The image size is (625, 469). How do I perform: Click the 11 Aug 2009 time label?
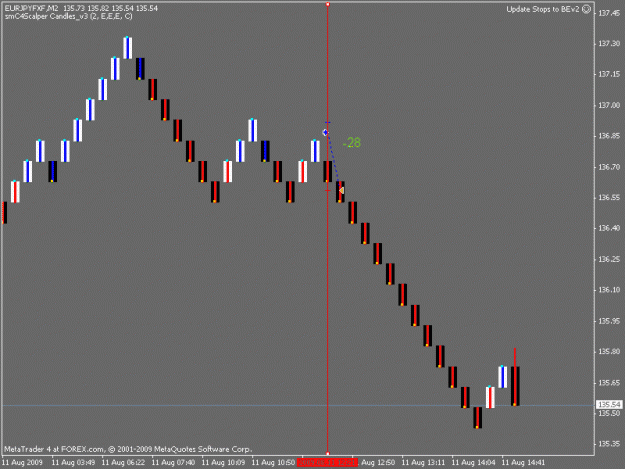tap(22, 463)
